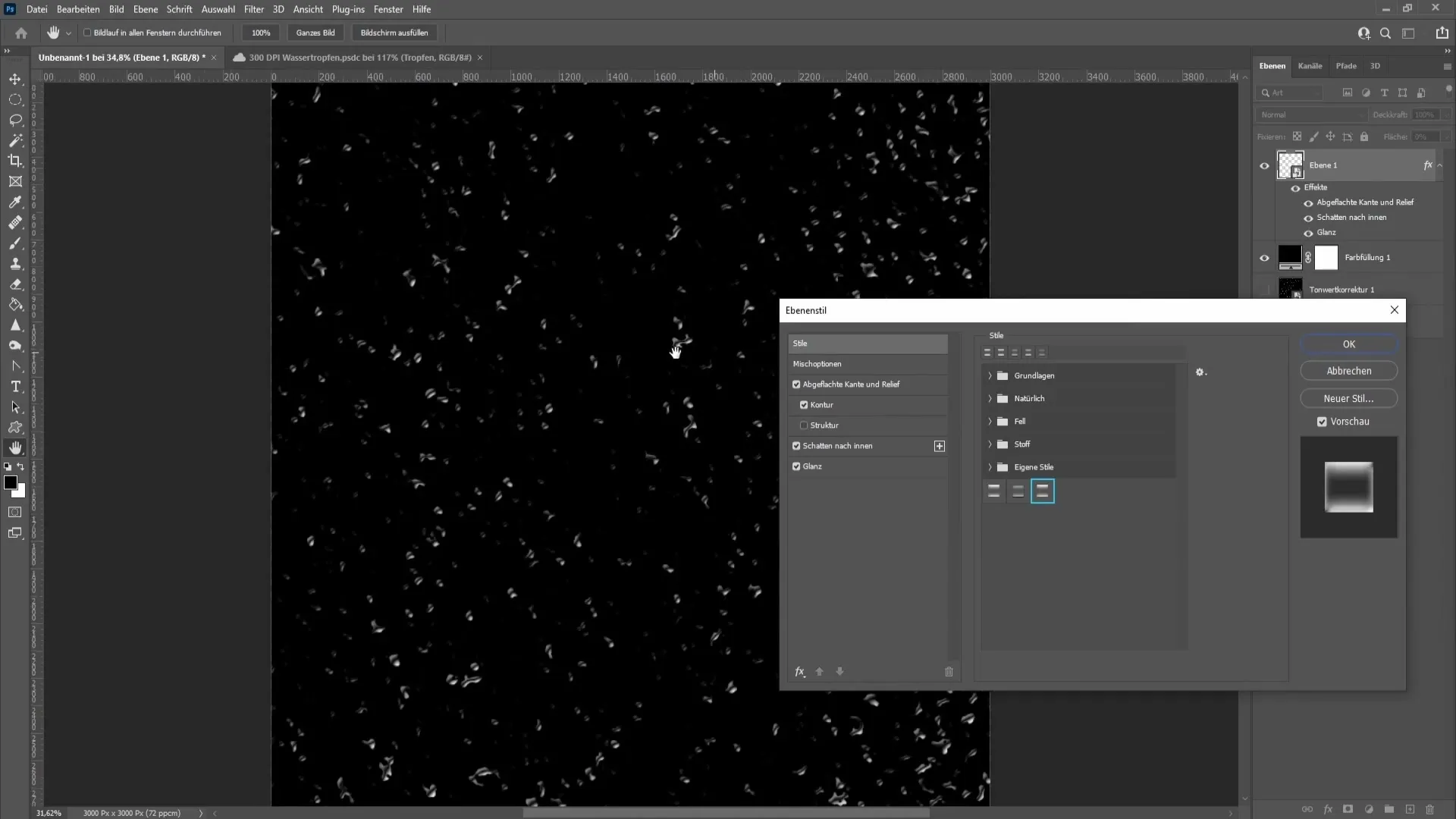This screenshot has height=819, width=1456.
Task: Click the OK button to confirm
Action: (x=1349, y=344)
